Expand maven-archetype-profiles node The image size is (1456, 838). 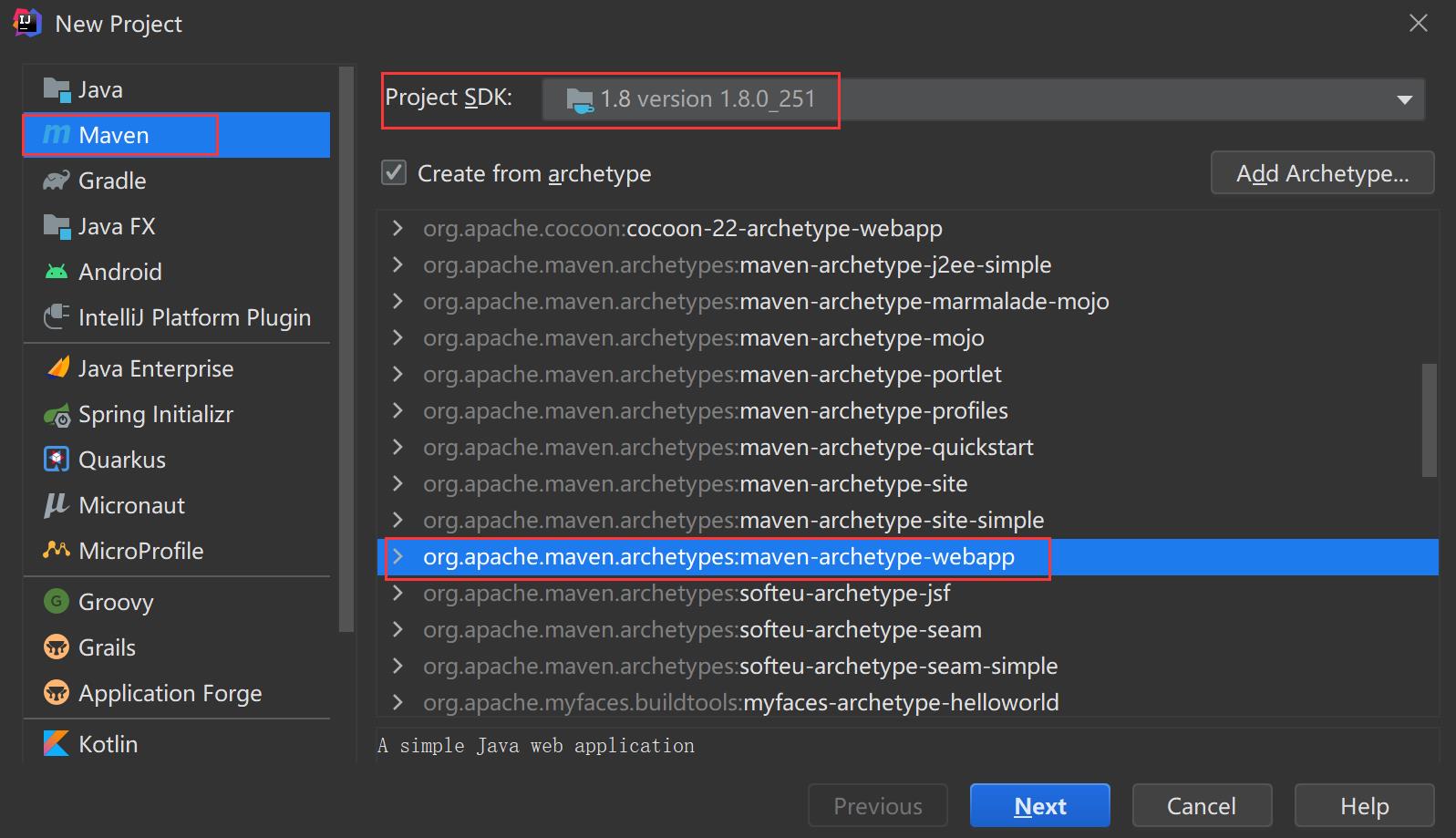(x=398, y=410)
